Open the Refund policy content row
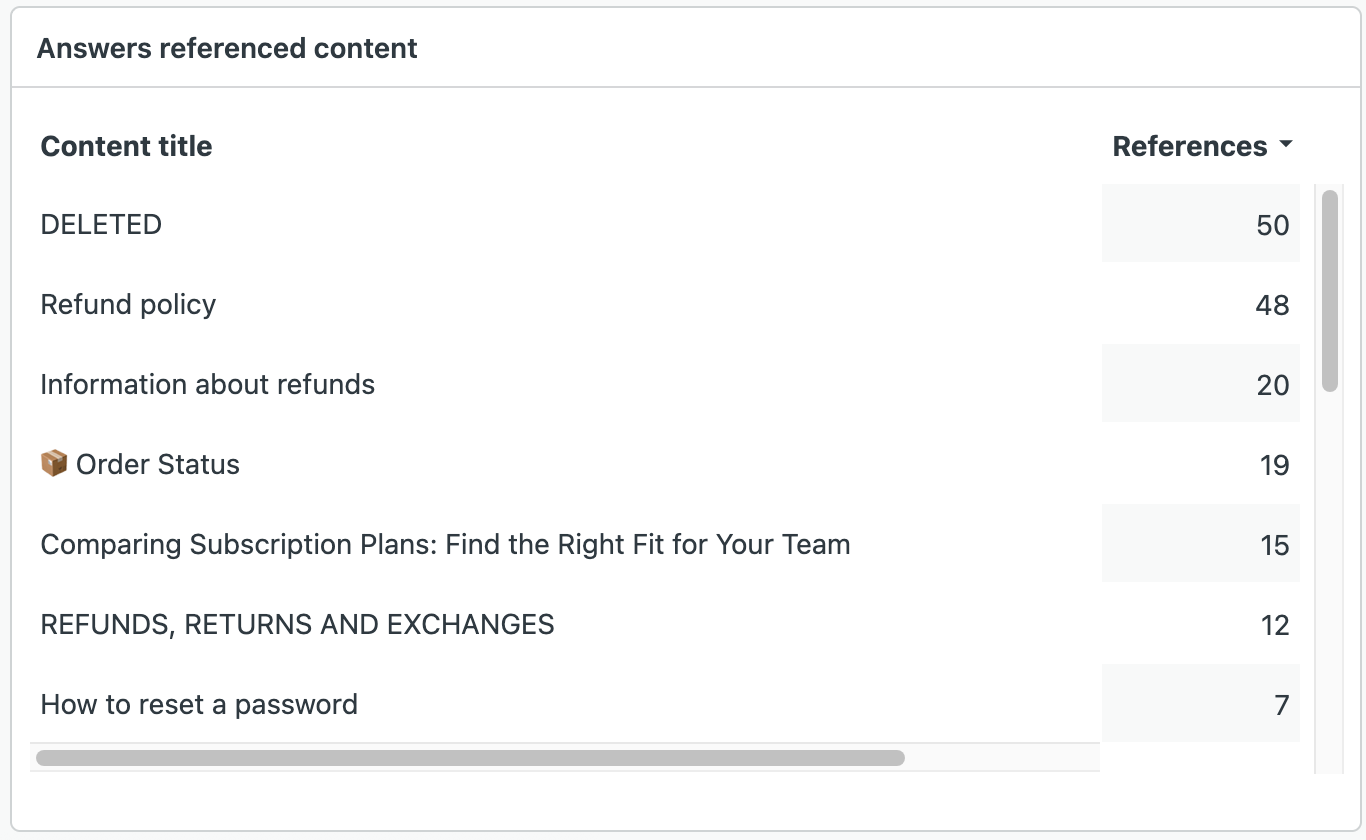 click(x=128, y=304)
